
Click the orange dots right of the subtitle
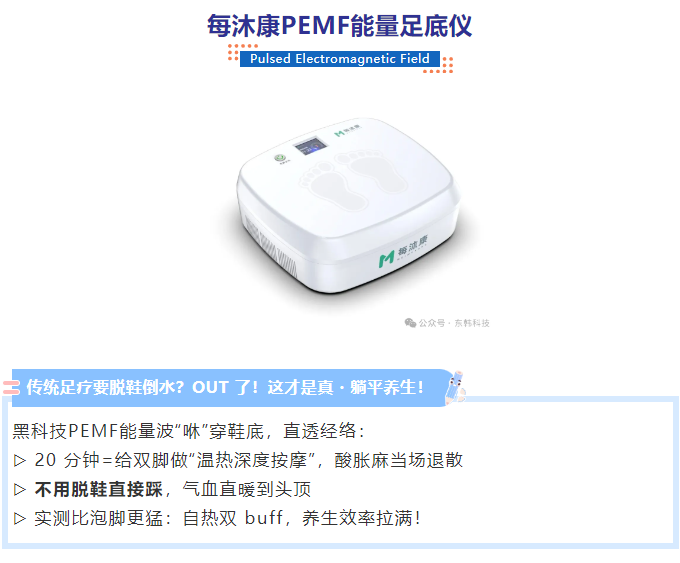(x=439, y=66)
